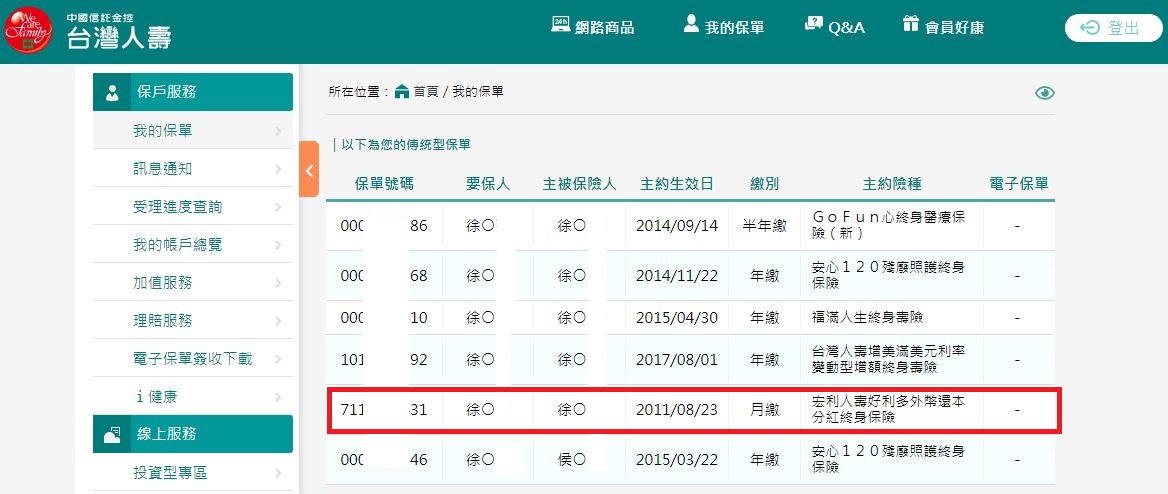Click chevron next to 訊息通知

[x=278, y=169]
